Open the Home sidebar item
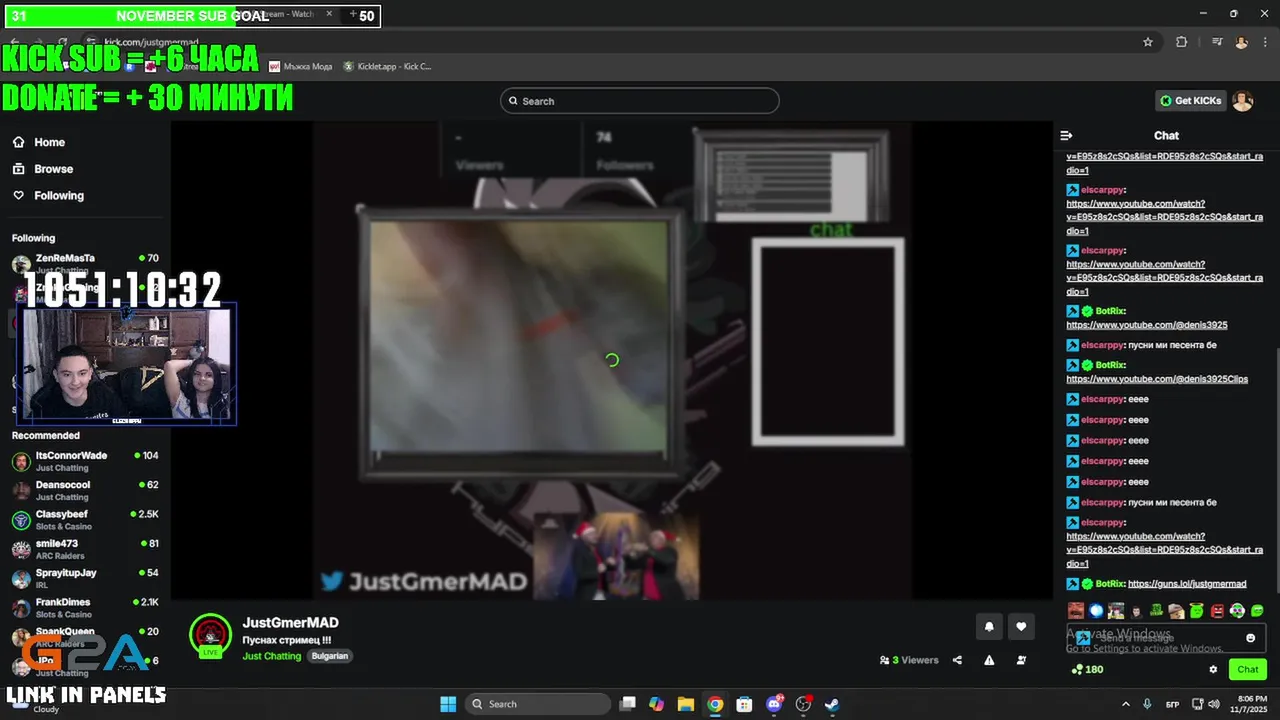1280x720 pixels. point(39,142)
